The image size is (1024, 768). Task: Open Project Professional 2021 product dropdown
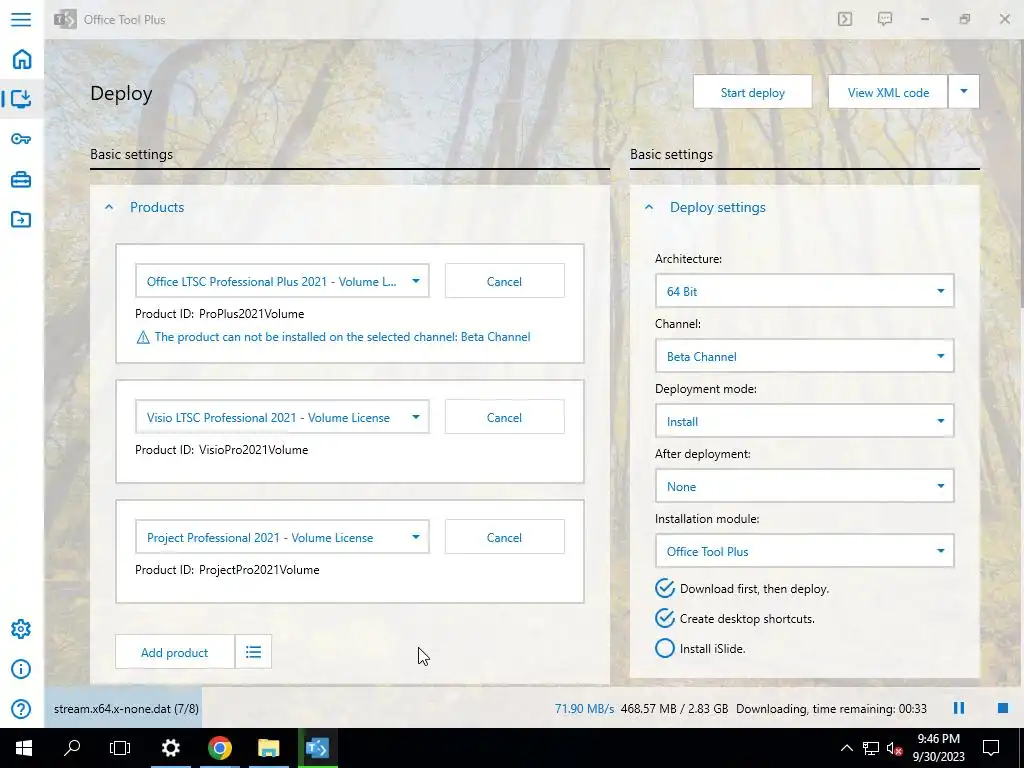(x=282, y=537)
